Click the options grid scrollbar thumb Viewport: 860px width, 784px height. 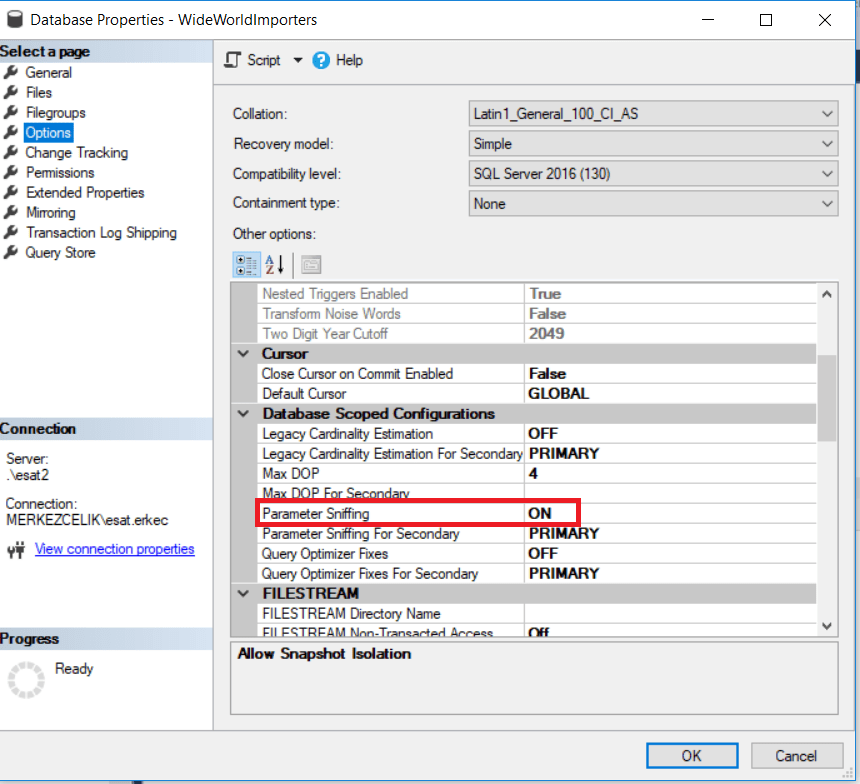click(x=827, y=398)
